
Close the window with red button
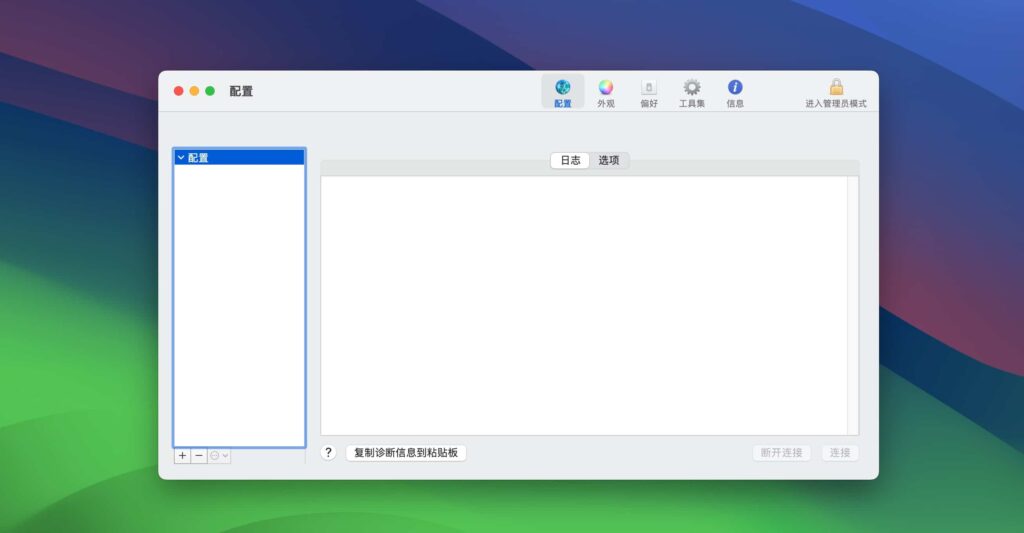(x=178, y=91)
